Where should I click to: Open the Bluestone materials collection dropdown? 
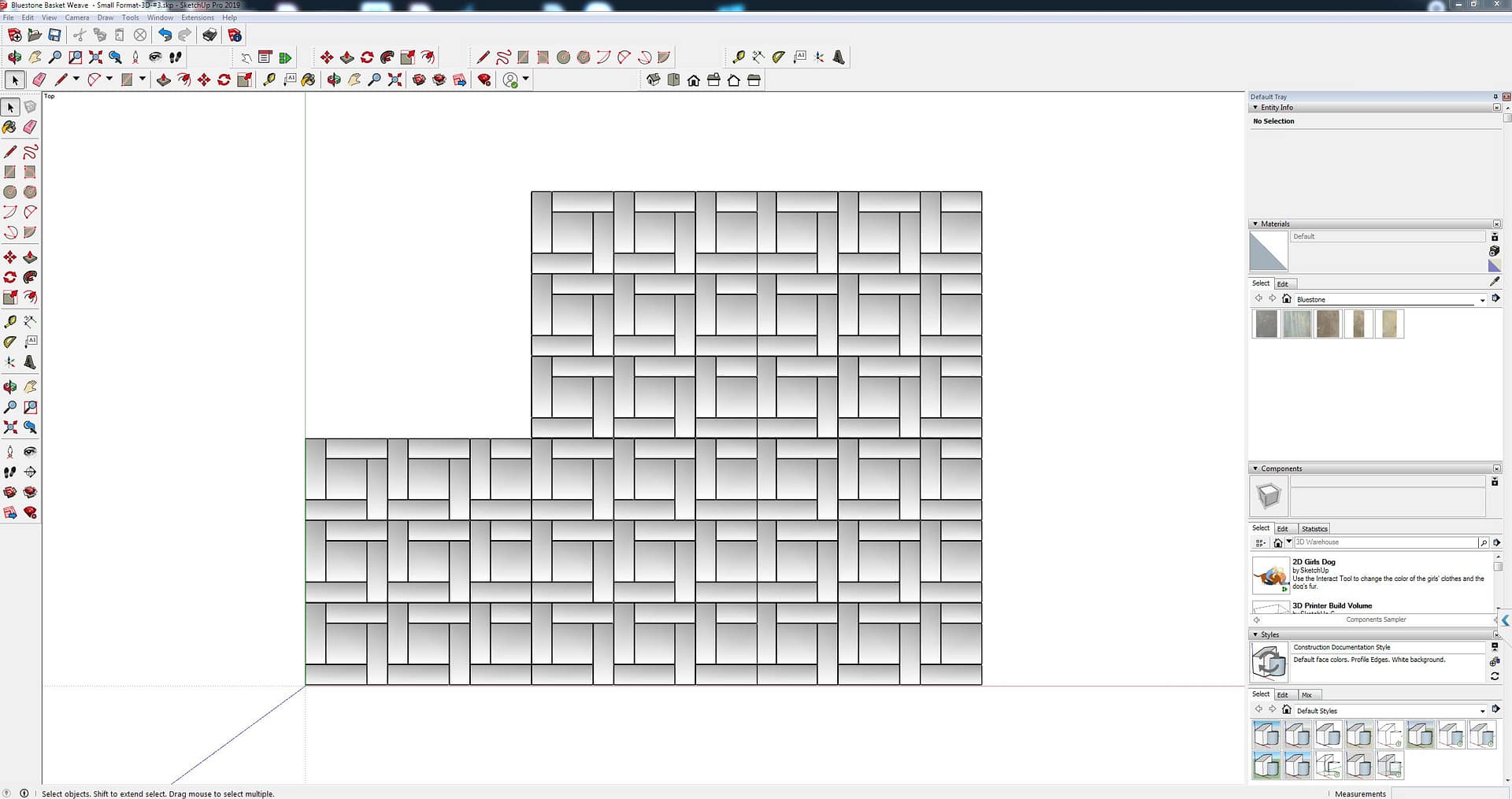tap(1482, 300)
